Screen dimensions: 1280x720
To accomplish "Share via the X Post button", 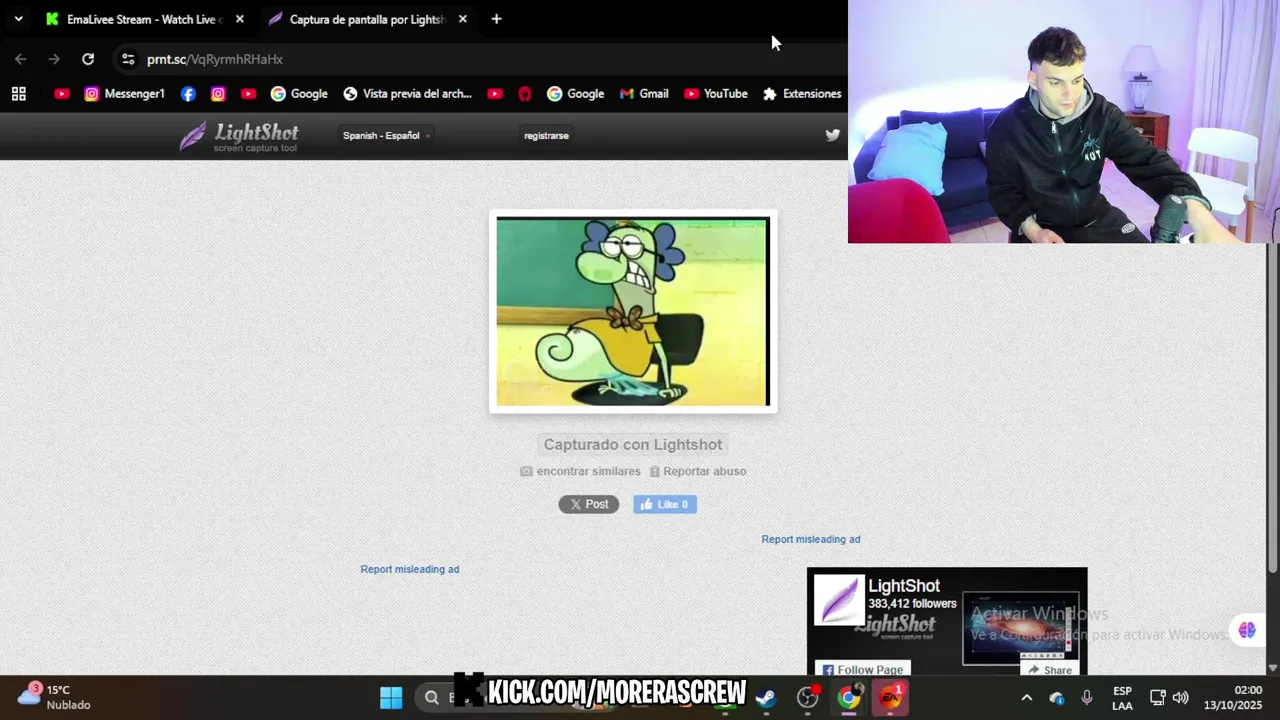I will click(589, 504).
